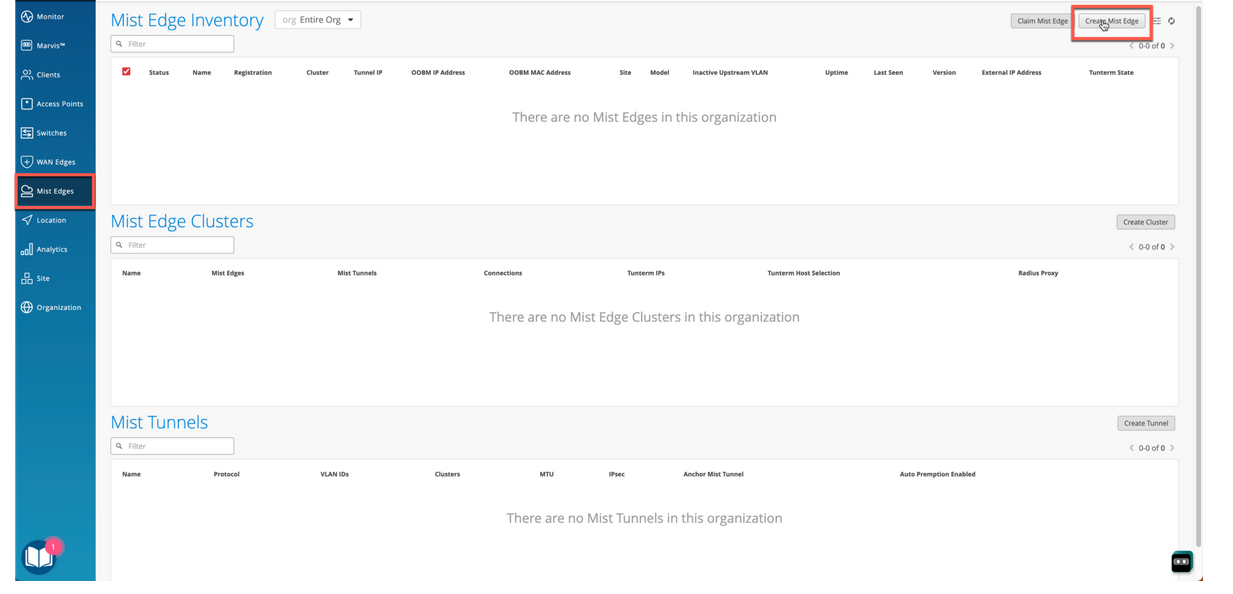The width and height of the screenshot is (1233, 594).
Task: Open the Location menu item
Action: (51, 220)
